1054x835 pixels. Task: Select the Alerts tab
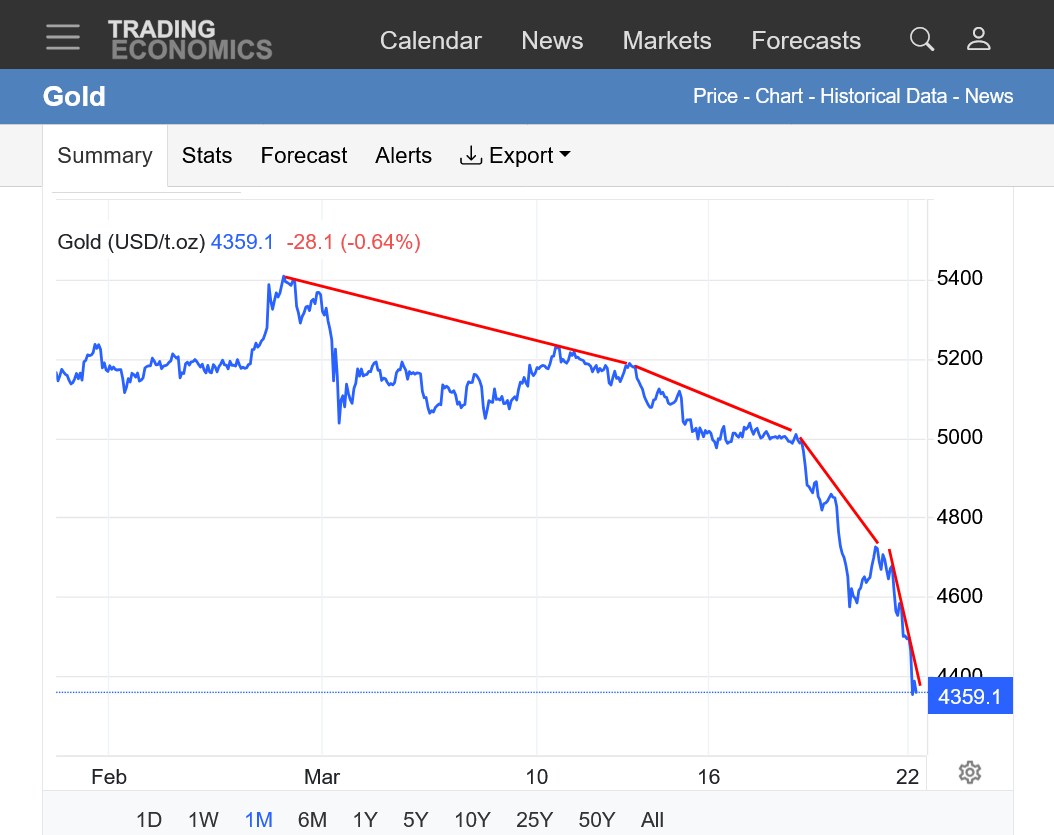(x=404, y=156)
